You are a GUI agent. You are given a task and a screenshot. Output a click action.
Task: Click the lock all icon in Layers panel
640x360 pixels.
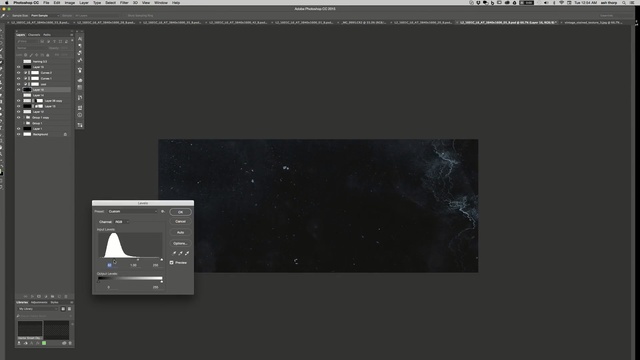(x=48, y=55)
